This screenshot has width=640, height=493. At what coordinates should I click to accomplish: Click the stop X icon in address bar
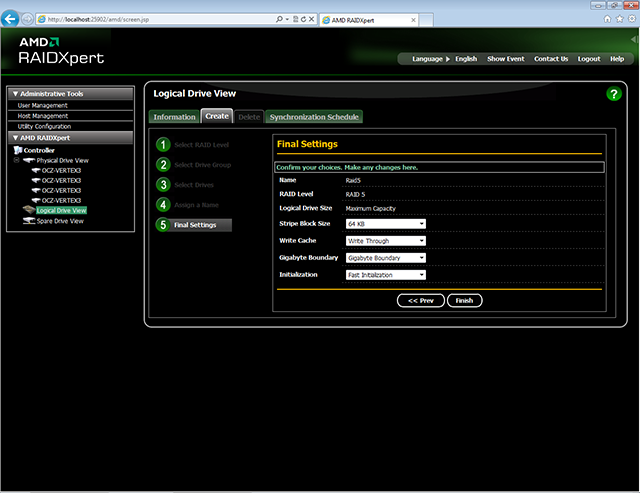pos(311,19)
